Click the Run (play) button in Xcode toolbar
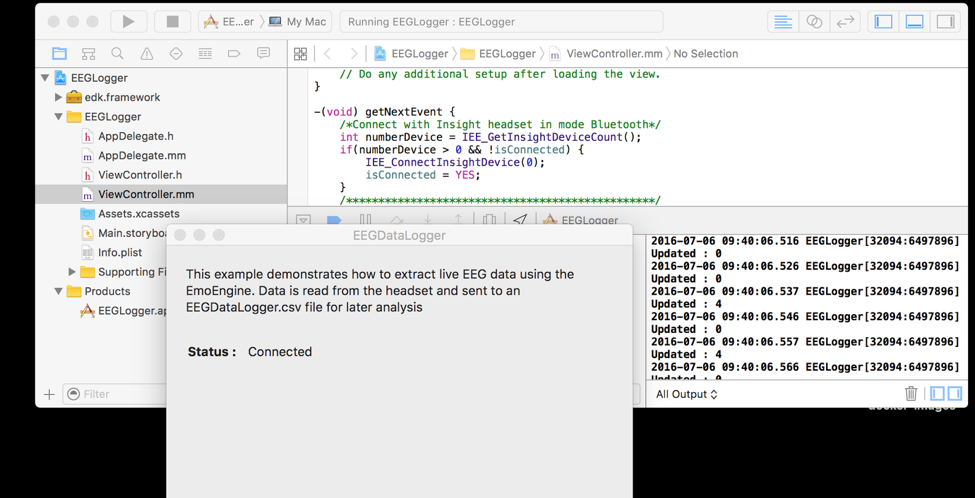This screenshot has width=975, height=498. point(129,21)
